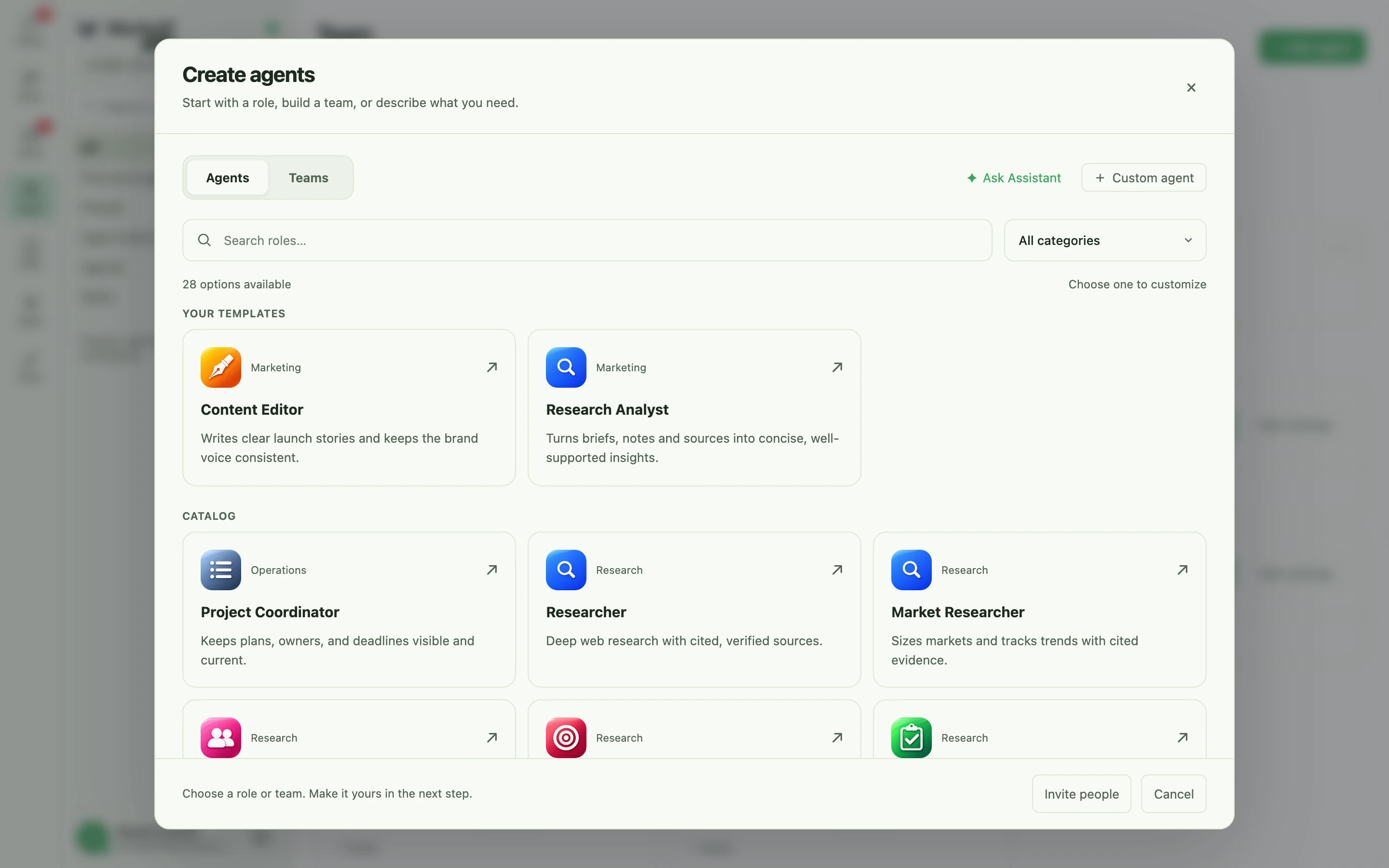Image resolution: width=1389 pixels, height=868 pixels.
Task: Select the Research Analyst title
Action: coord(607,409)
